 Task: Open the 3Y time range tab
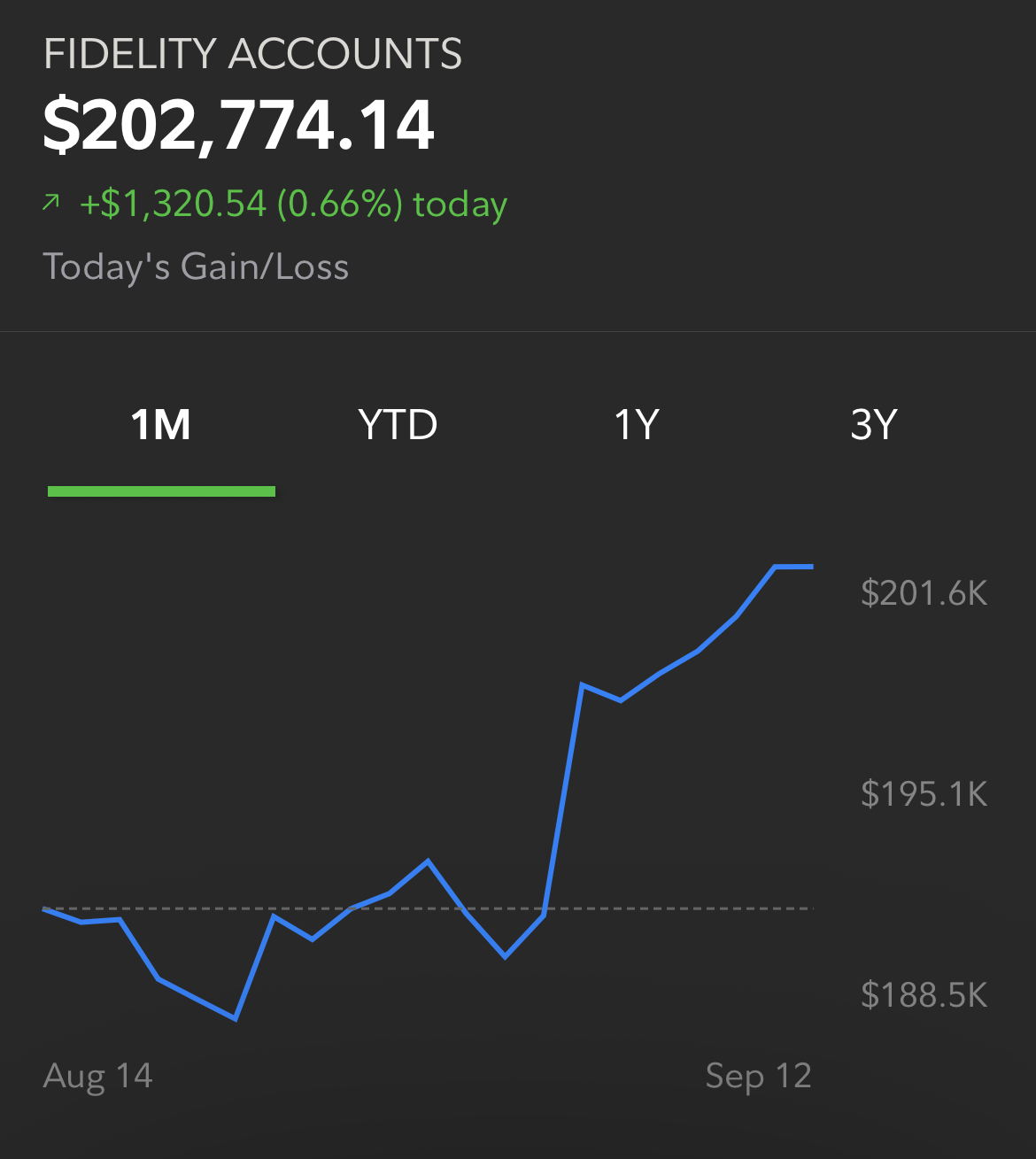[874, 425]
